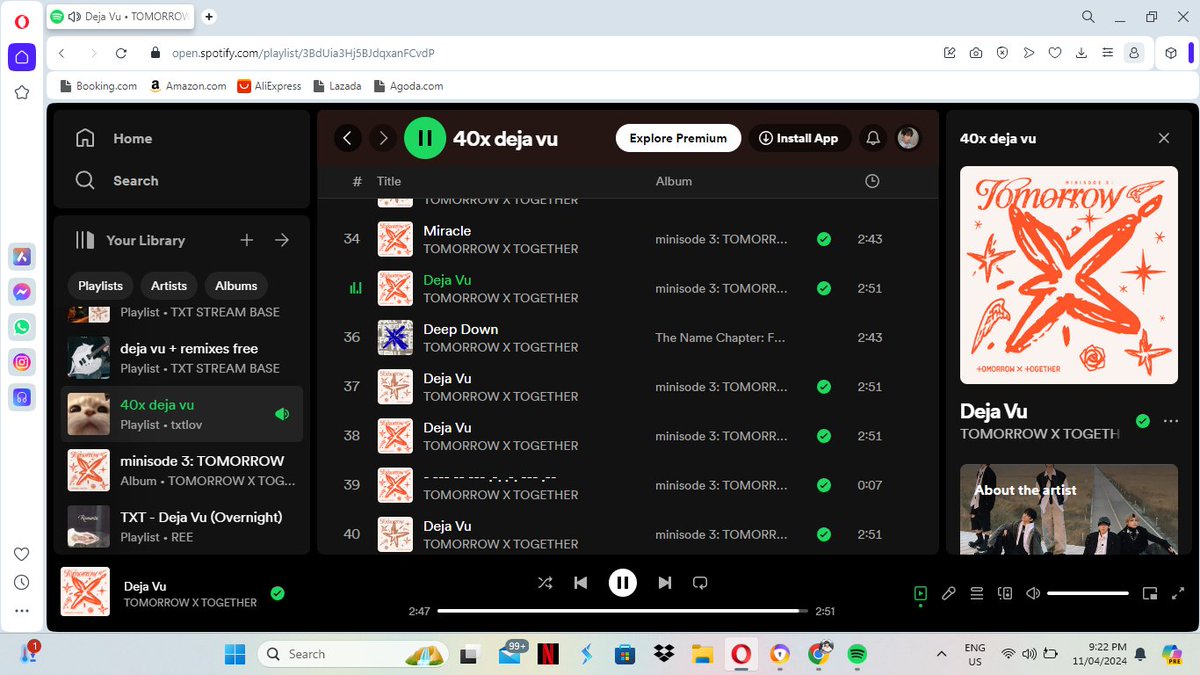Screen dimensions: 1200x675
Task: Open Netflix from taskbar
Action: pyautogui.click(x=548, y=654)
